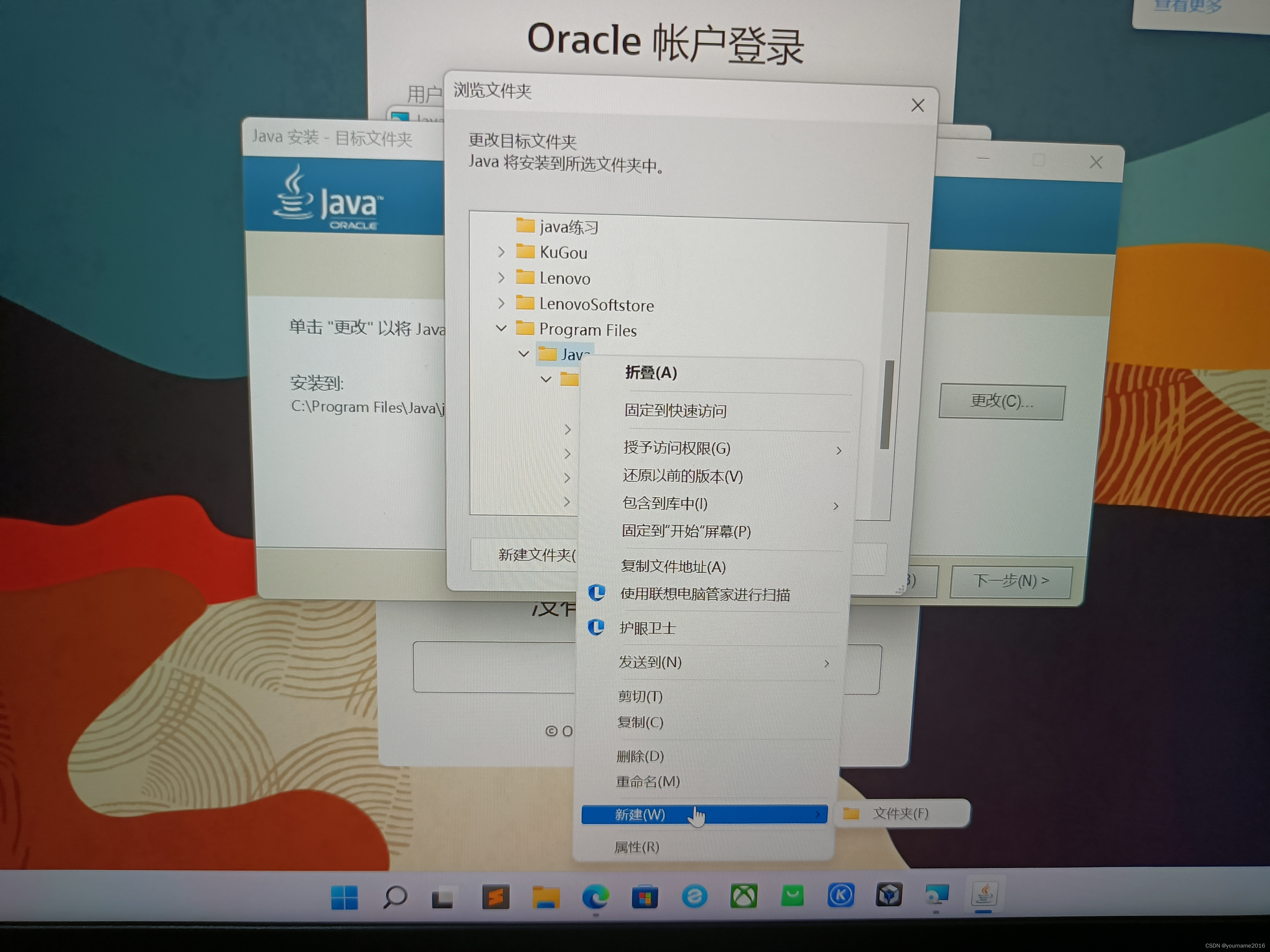Screen dimensions: 1270x952
Task: Open Task View icon on taskbar
Action: point(443,897)
